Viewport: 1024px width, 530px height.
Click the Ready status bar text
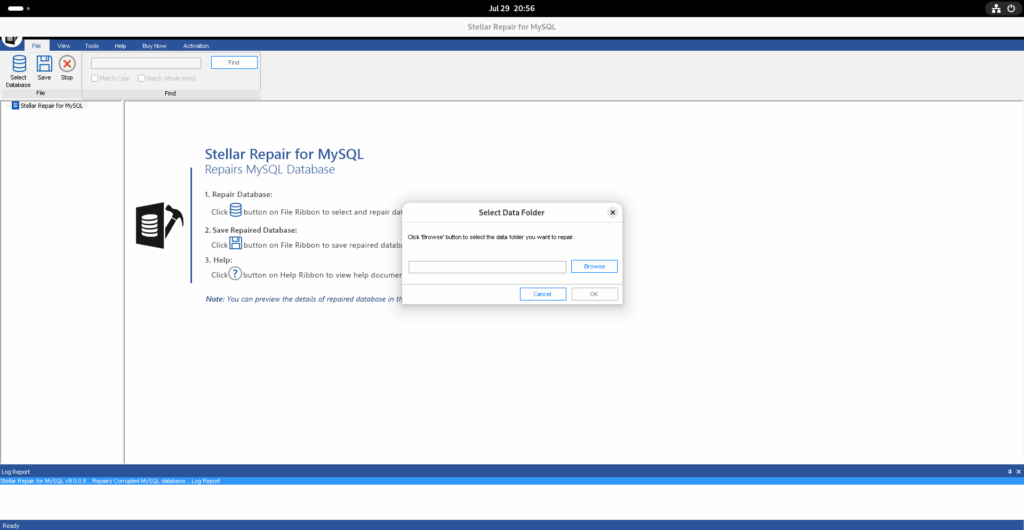click(11, 525)
